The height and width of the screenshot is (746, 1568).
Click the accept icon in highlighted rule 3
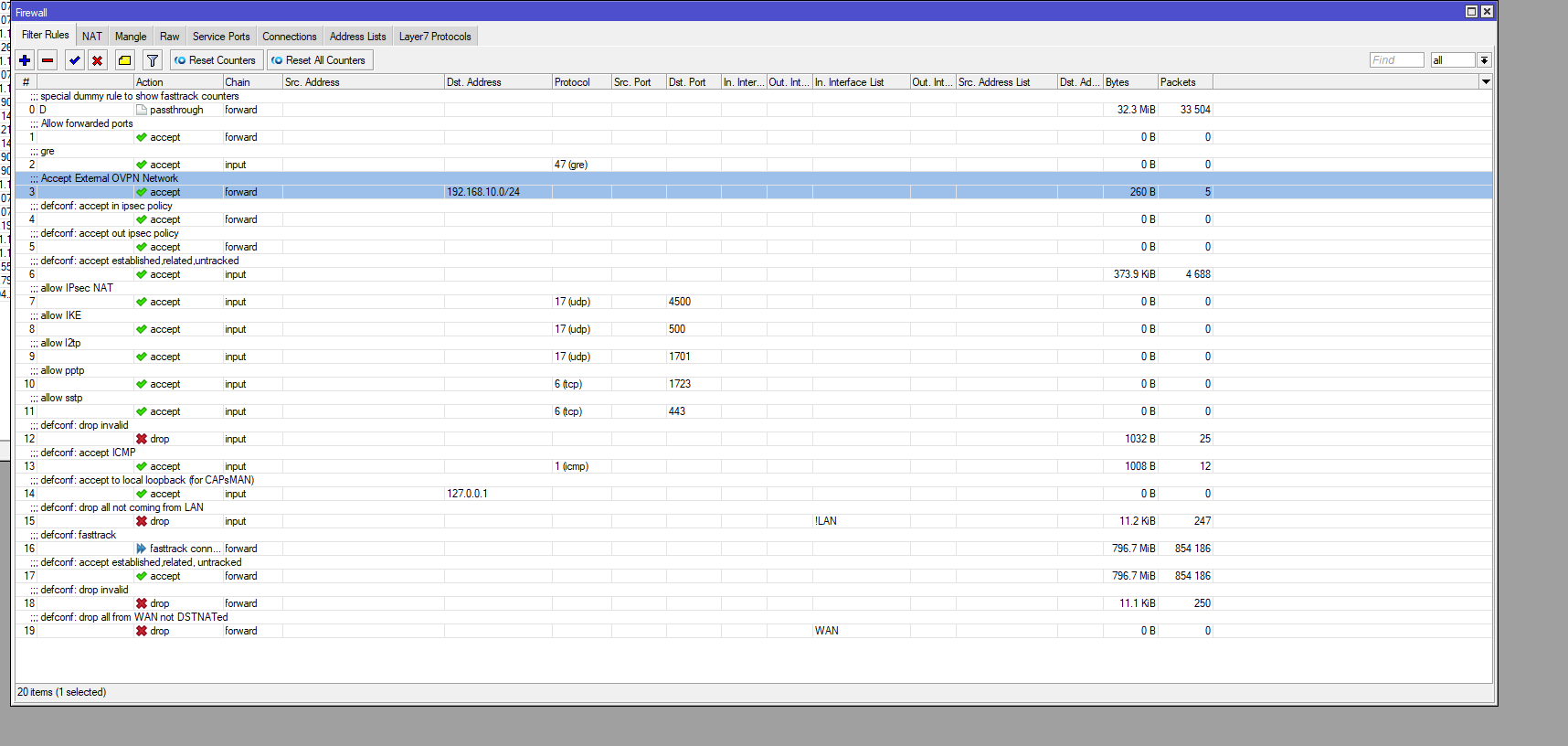(x=142, y=192)
